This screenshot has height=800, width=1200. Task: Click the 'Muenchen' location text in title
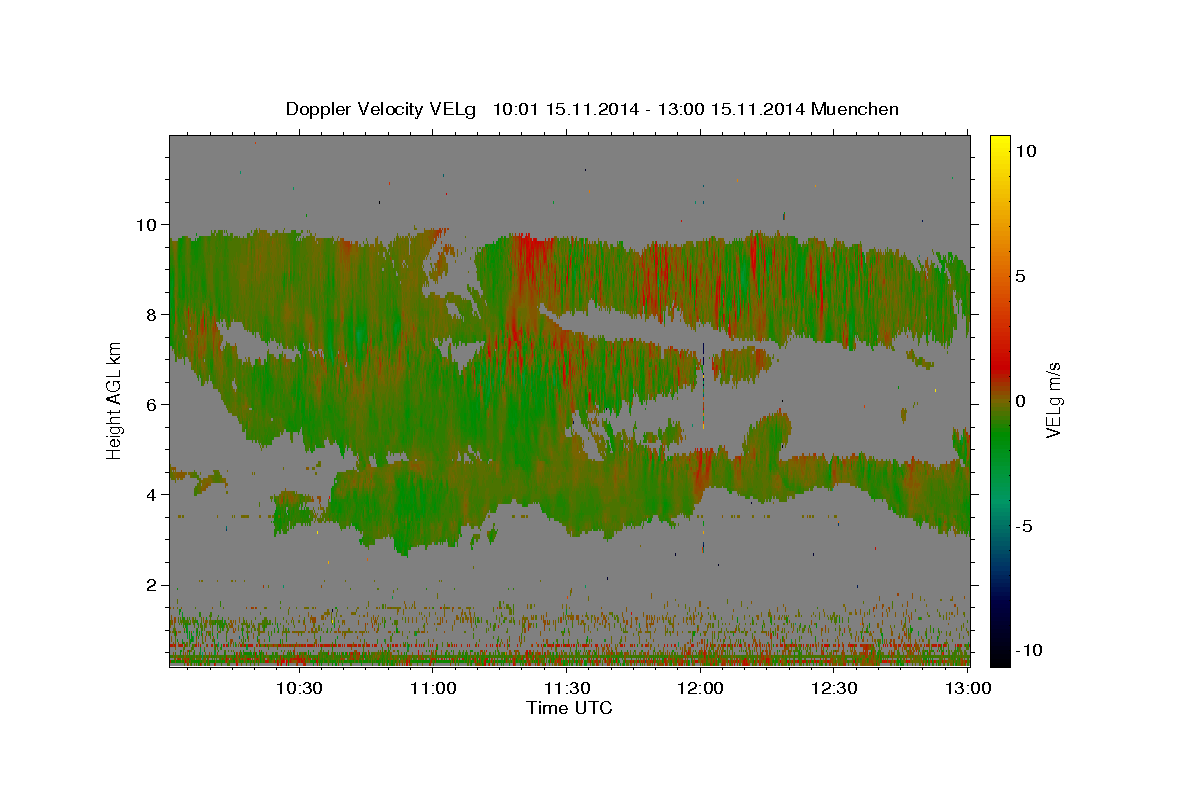pos(855,109)
